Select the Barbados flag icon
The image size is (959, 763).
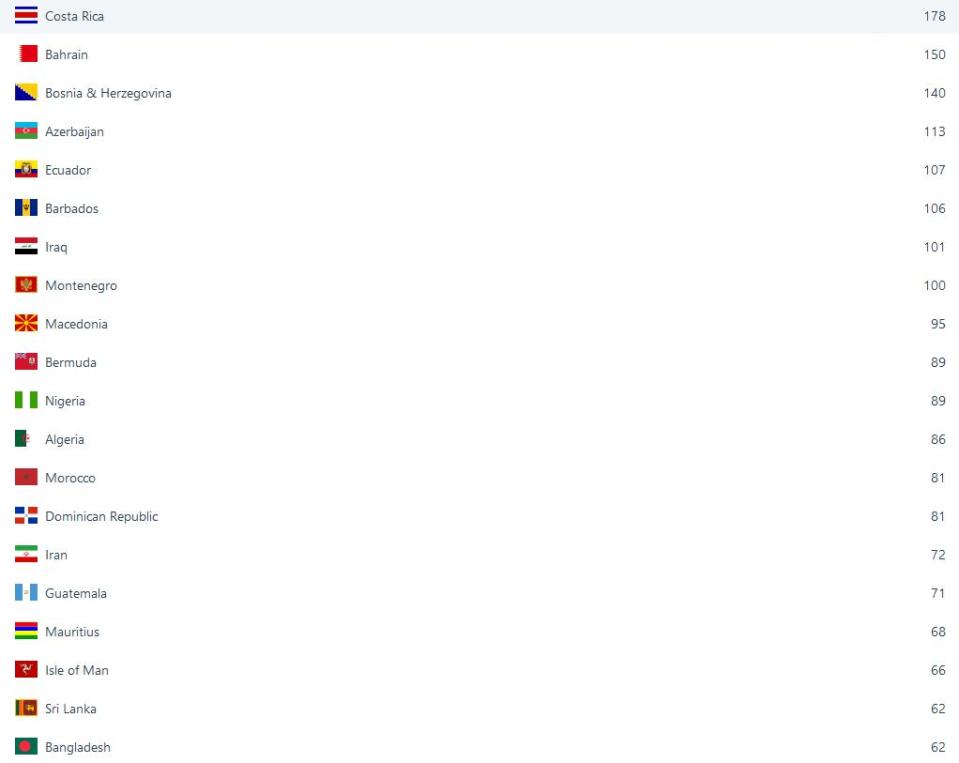26,208
